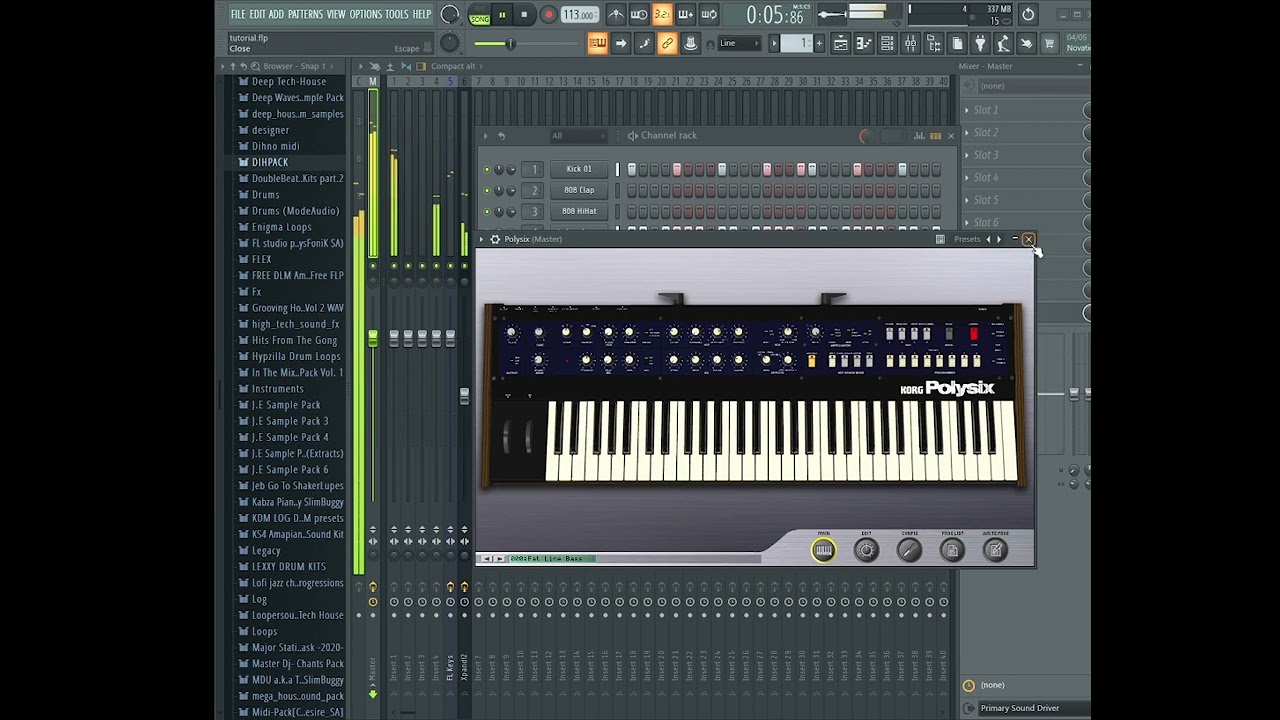Open the Instruments folder in browser
Viewport: 1280px width, 720px height.
(x=277, y=388)
